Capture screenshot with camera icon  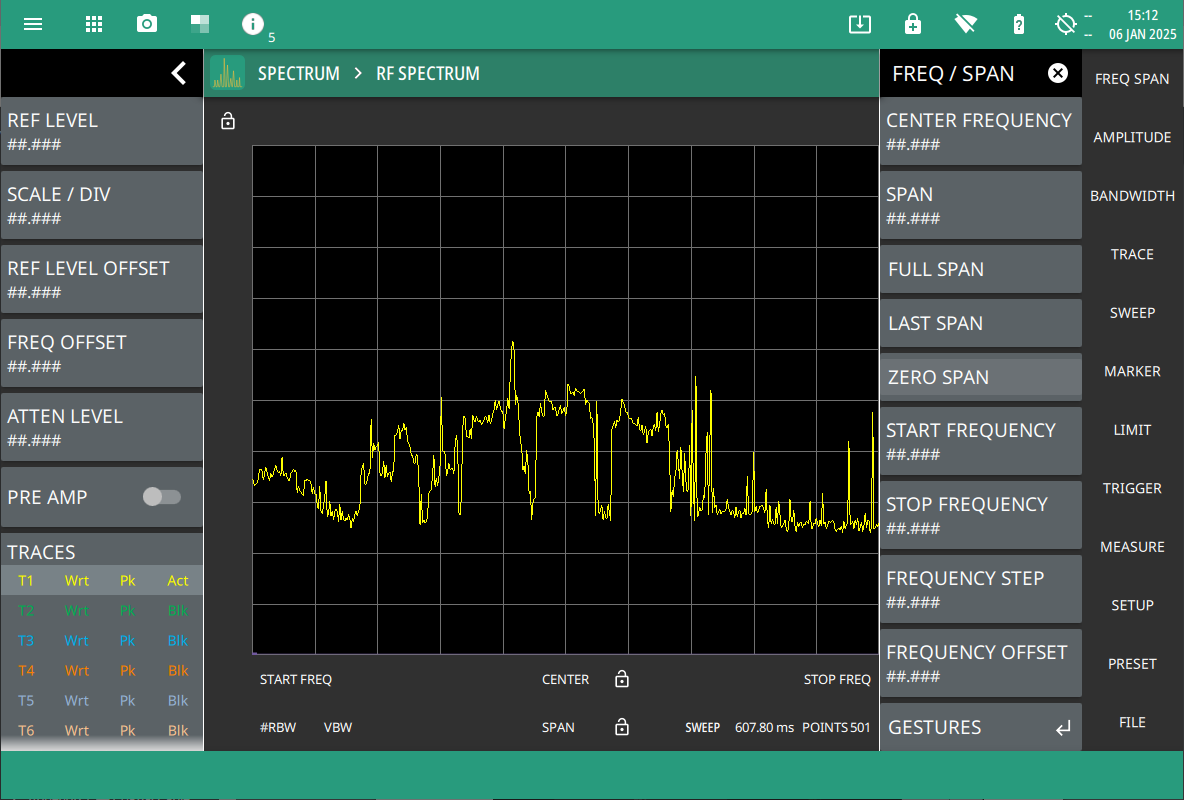(147, 24)
